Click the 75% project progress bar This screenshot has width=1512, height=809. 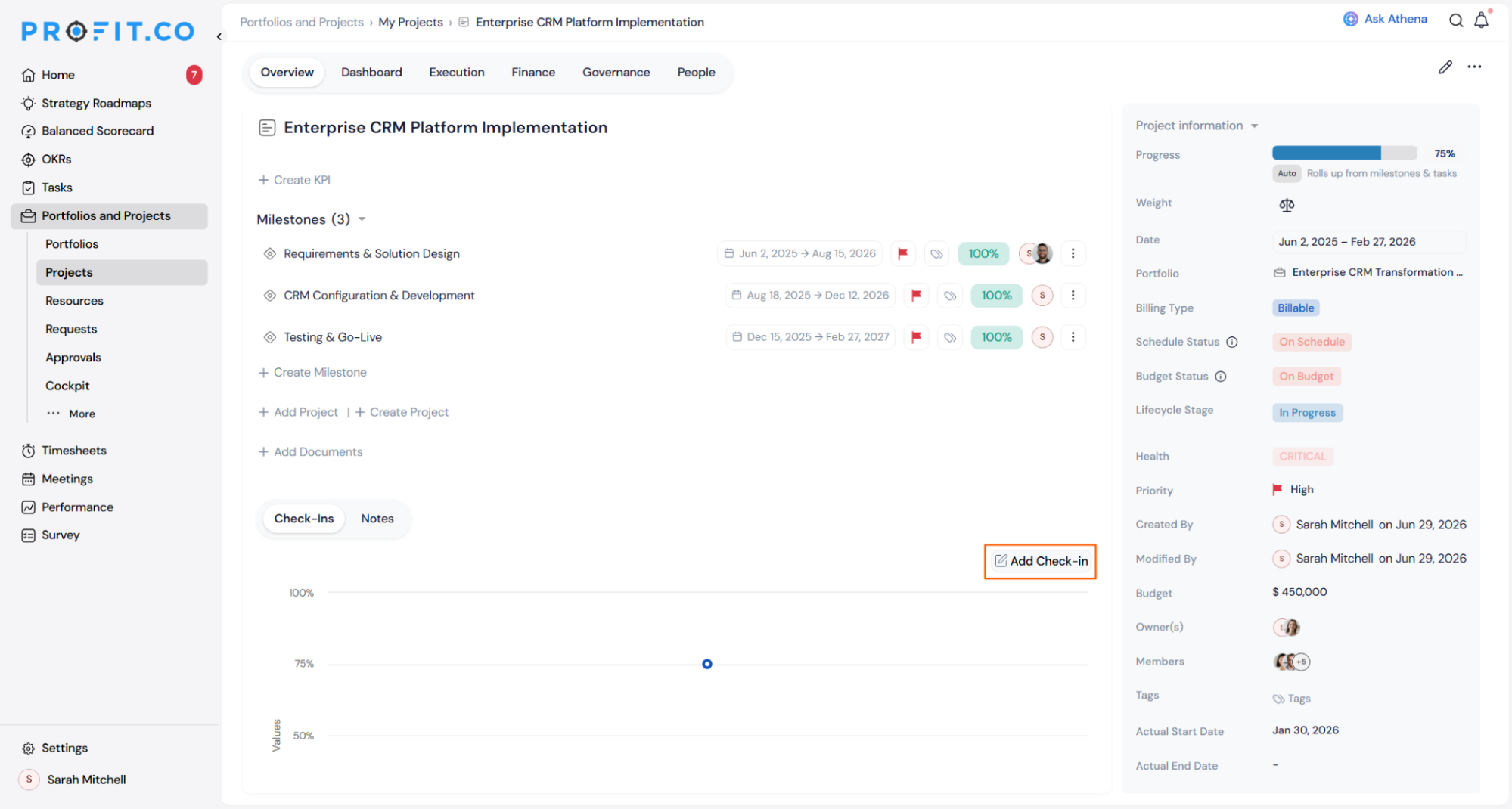coord(1345,153)
